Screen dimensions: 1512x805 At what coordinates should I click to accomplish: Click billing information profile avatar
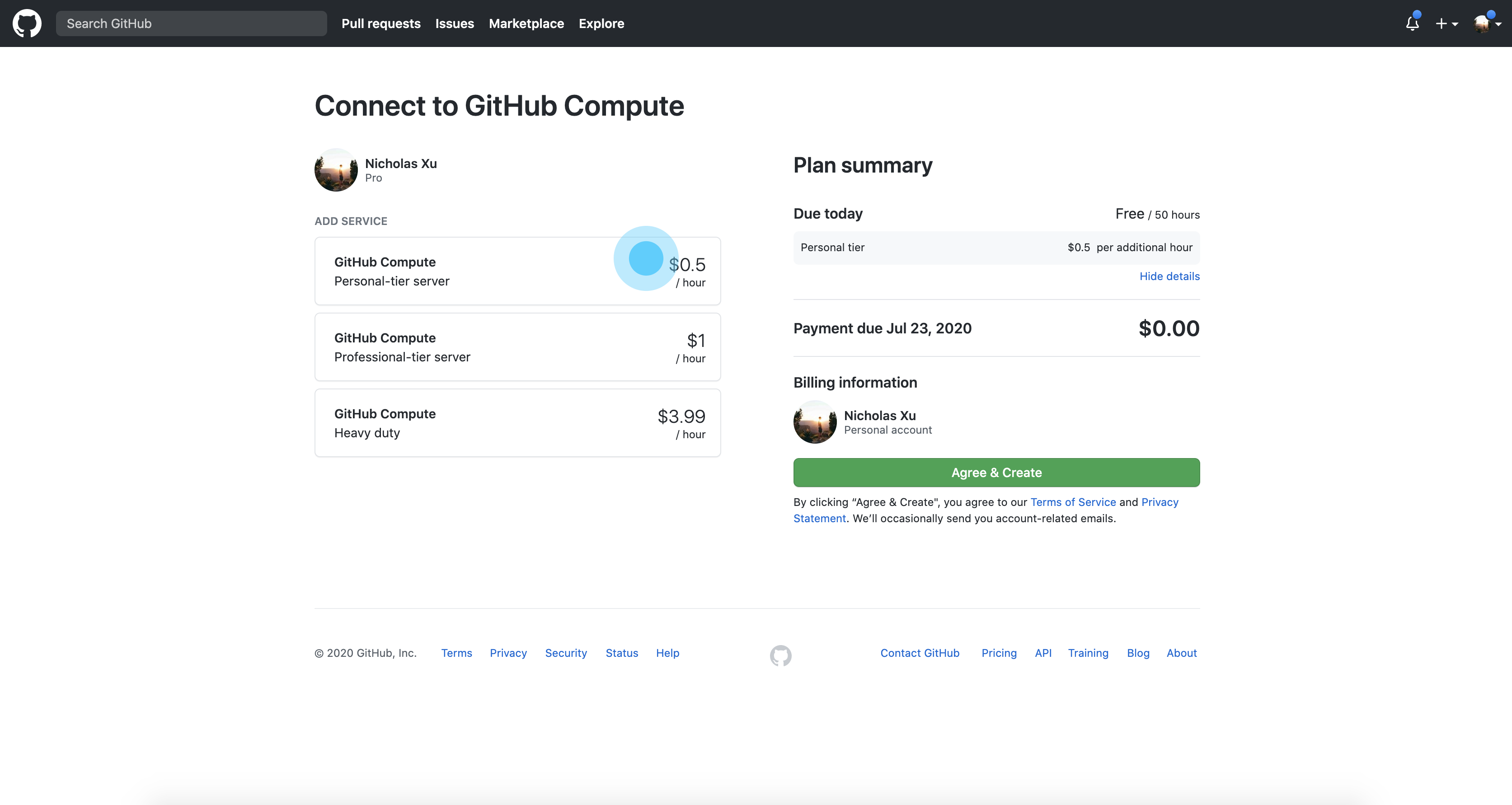pos(815,422)
